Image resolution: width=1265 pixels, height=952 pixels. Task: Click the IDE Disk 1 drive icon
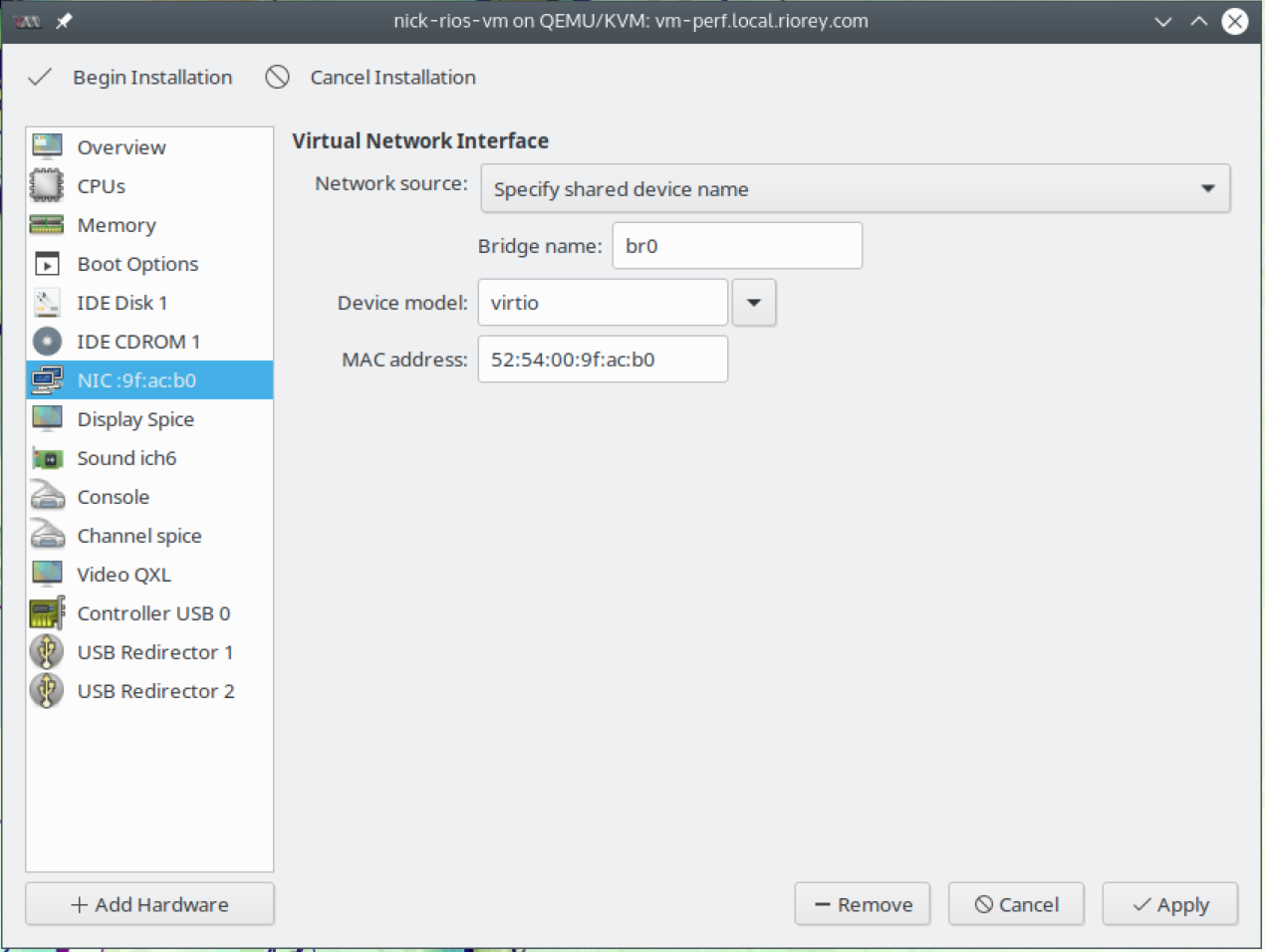(x=47, y=302)
